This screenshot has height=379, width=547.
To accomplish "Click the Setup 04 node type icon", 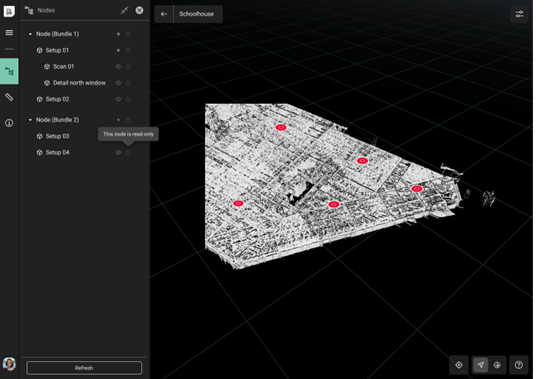I will (39, 153).
